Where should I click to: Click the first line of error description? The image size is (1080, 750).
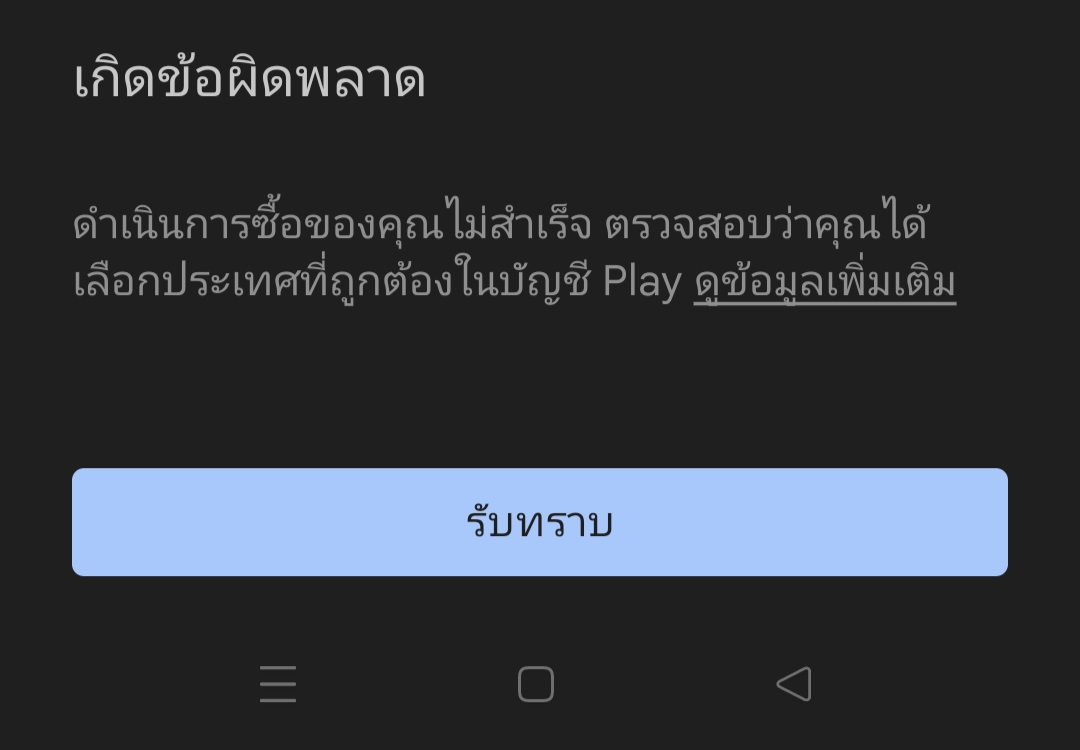(501, 222)
